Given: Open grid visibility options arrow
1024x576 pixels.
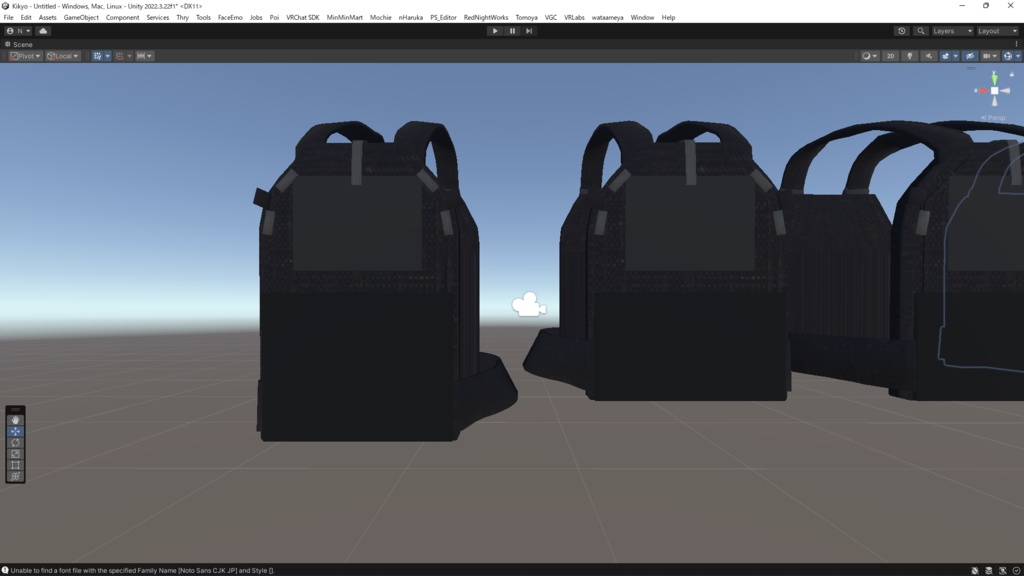Looking at the screenshot, I should point(108,56).
